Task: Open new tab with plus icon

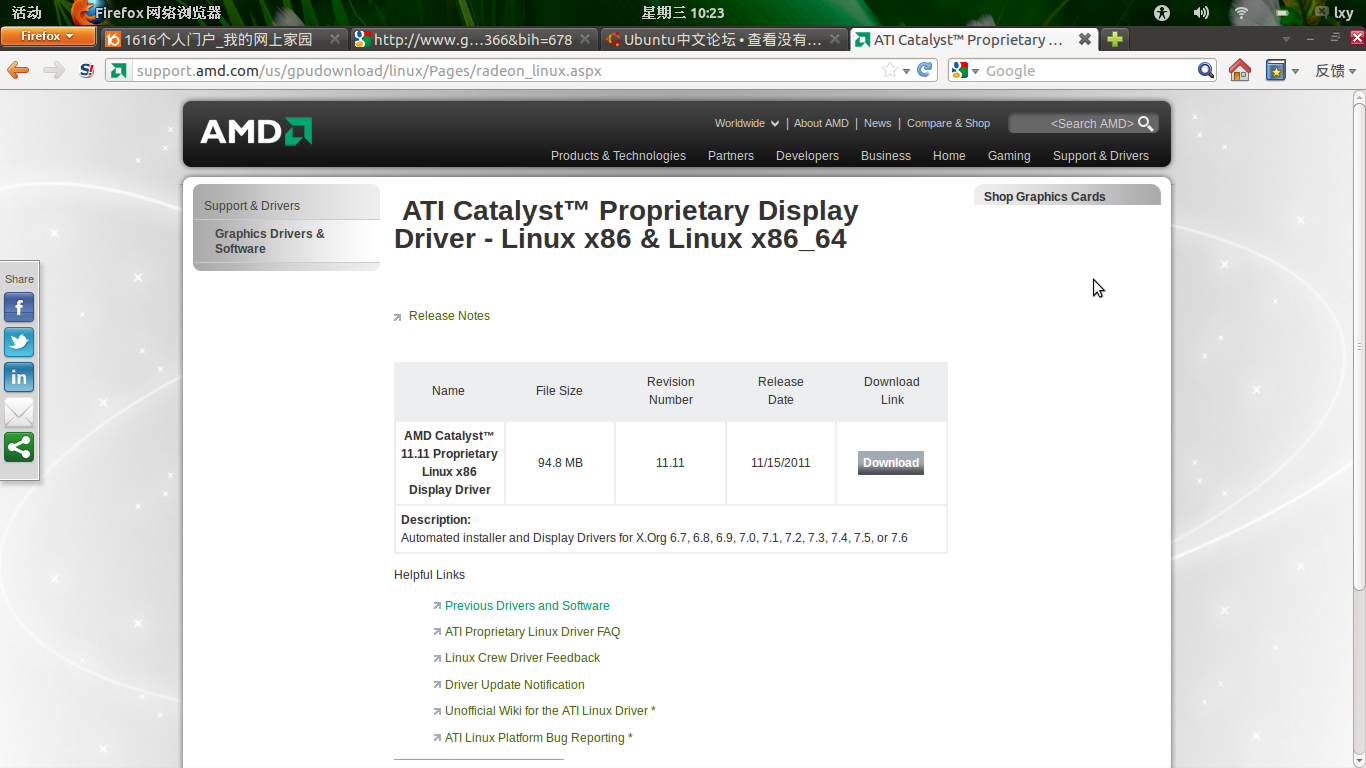Action: pyautogui.click(x=1115, y=39)
